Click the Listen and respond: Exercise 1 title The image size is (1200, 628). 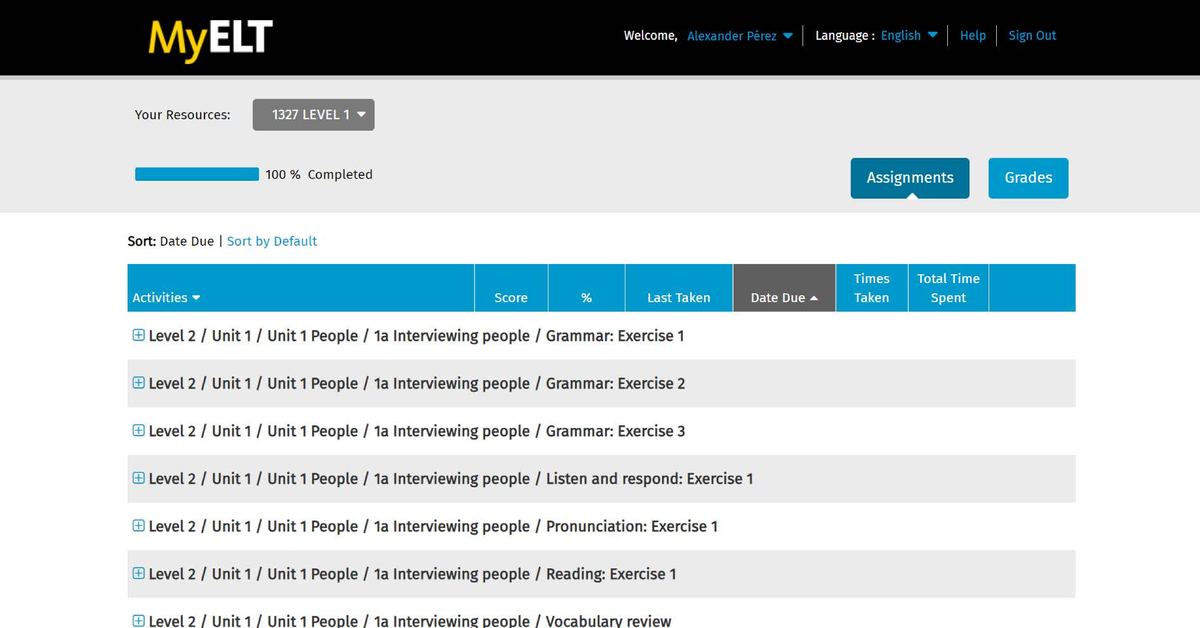coord(451,478)
